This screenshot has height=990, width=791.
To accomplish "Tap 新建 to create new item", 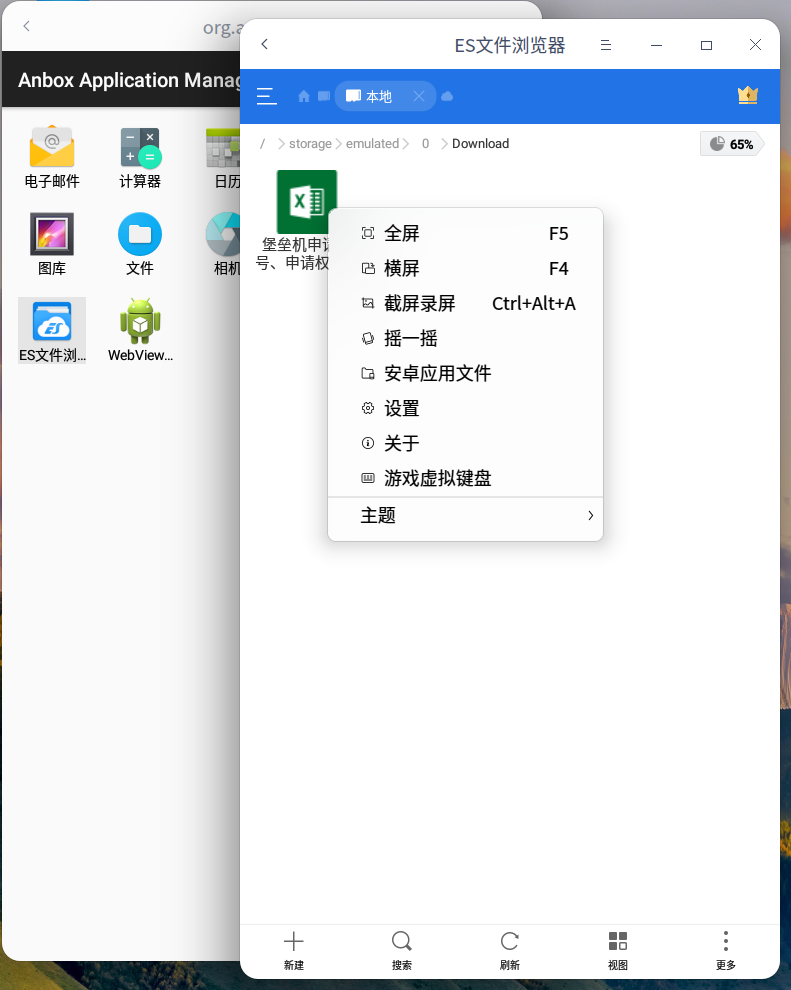I will (x=294, y=950).
